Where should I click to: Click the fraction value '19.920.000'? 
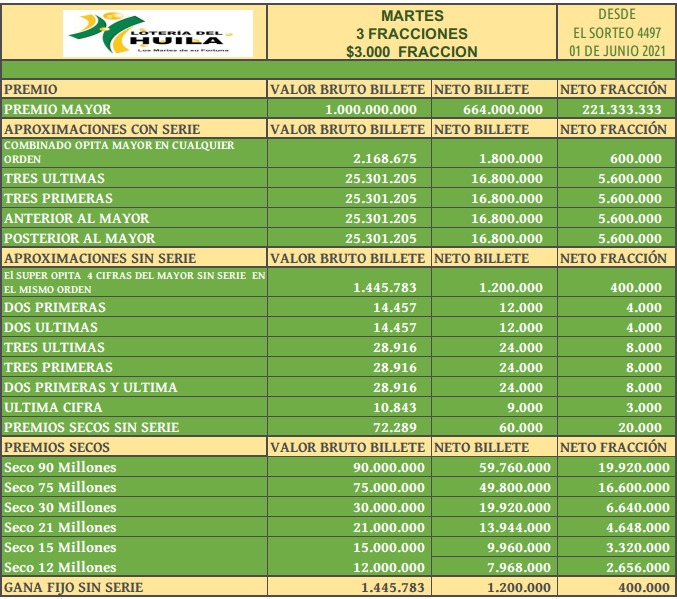point(634,467)
